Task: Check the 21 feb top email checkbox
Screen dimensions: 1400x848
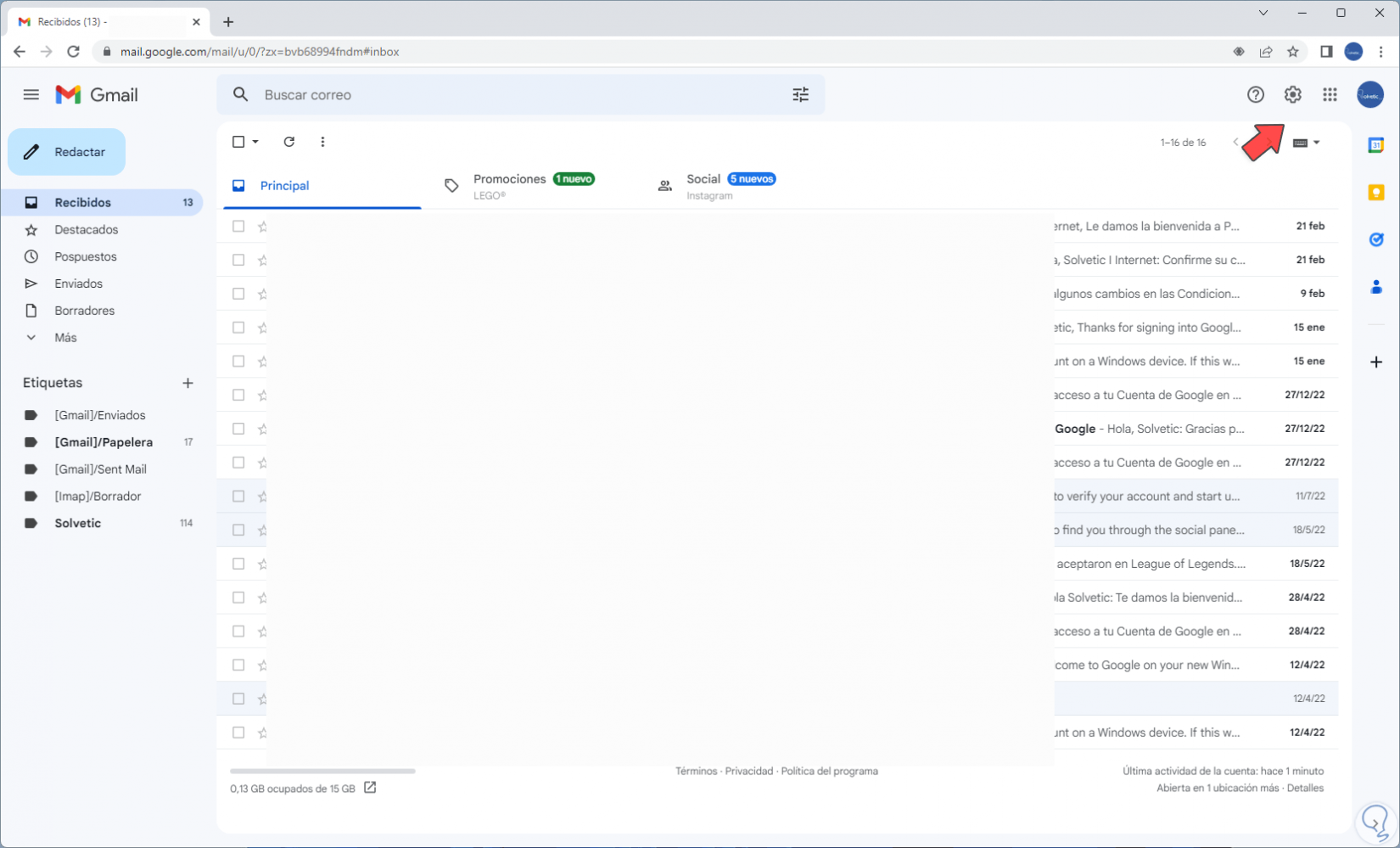Action: pos(238,227)
